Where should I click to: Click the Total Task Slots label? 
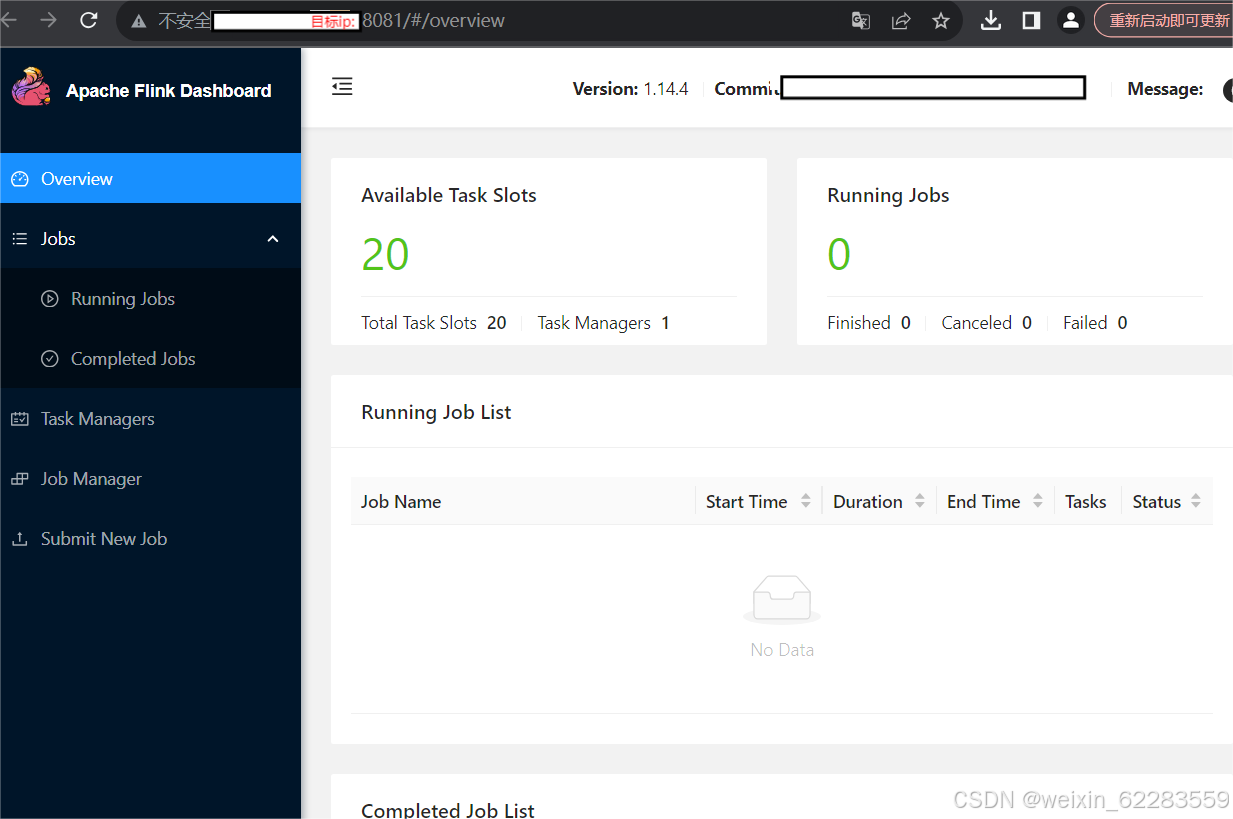[x=419, y=323]
